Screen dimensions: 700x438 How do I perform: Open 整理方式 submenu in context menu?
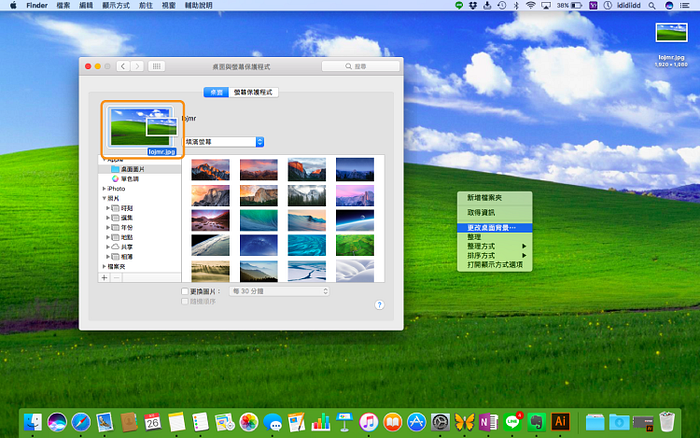pos(494,246)
